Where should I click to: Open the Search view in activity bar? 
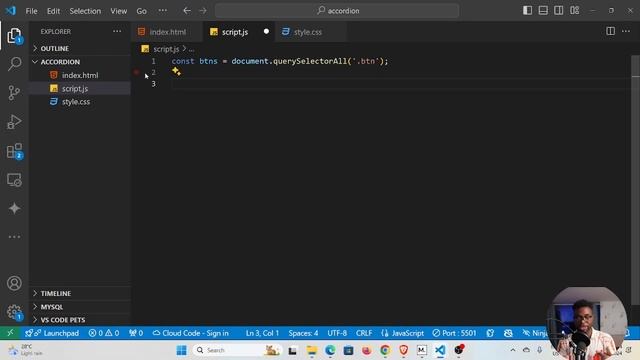tap(14, 64)
